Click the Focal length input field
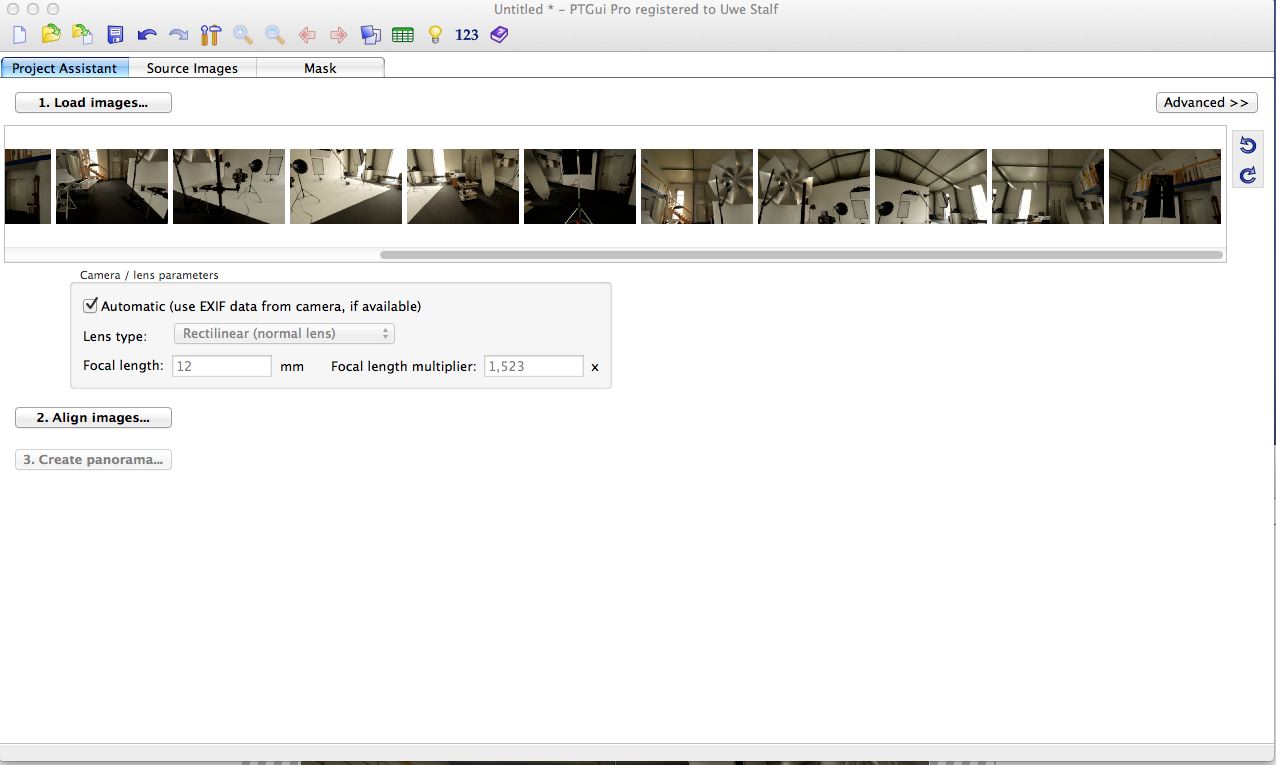The image size is (1276, 765). coord(222,367)
